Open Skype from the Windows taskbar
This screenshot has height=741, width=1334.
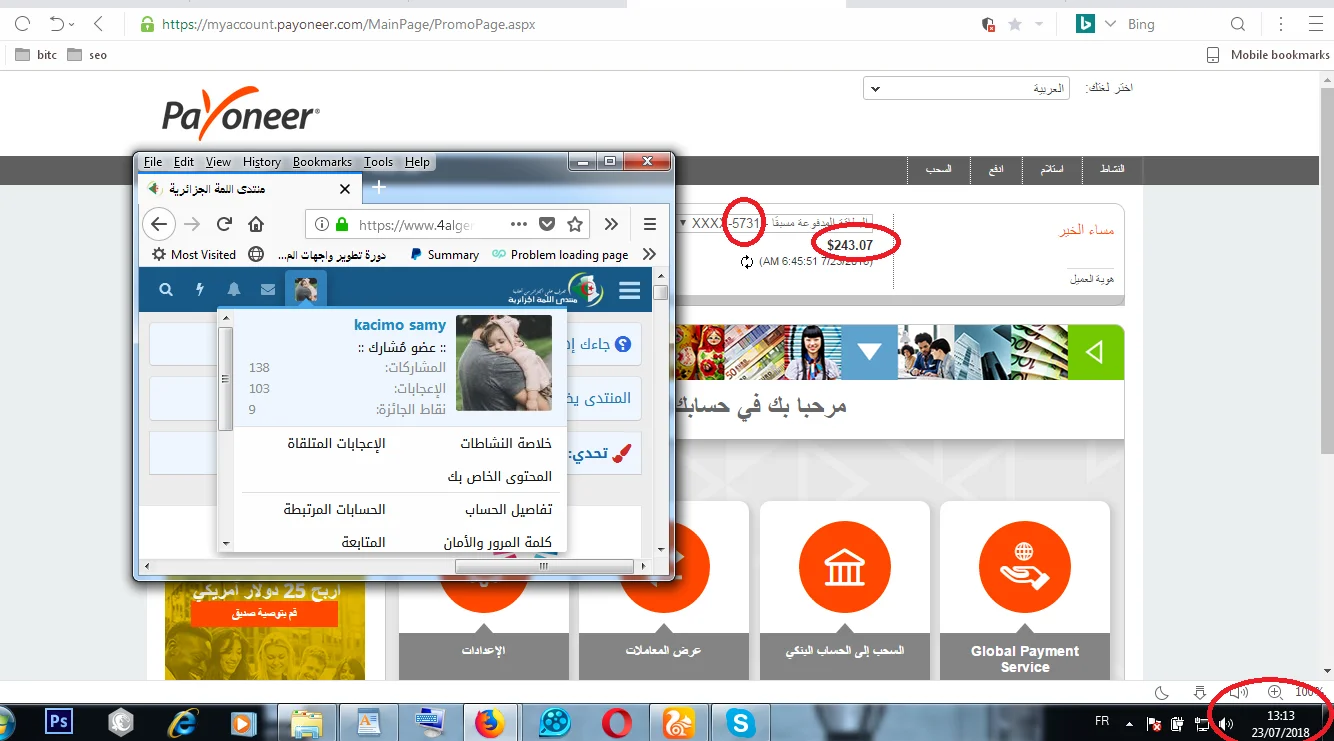pyautogui.click(x=741, y=721)
